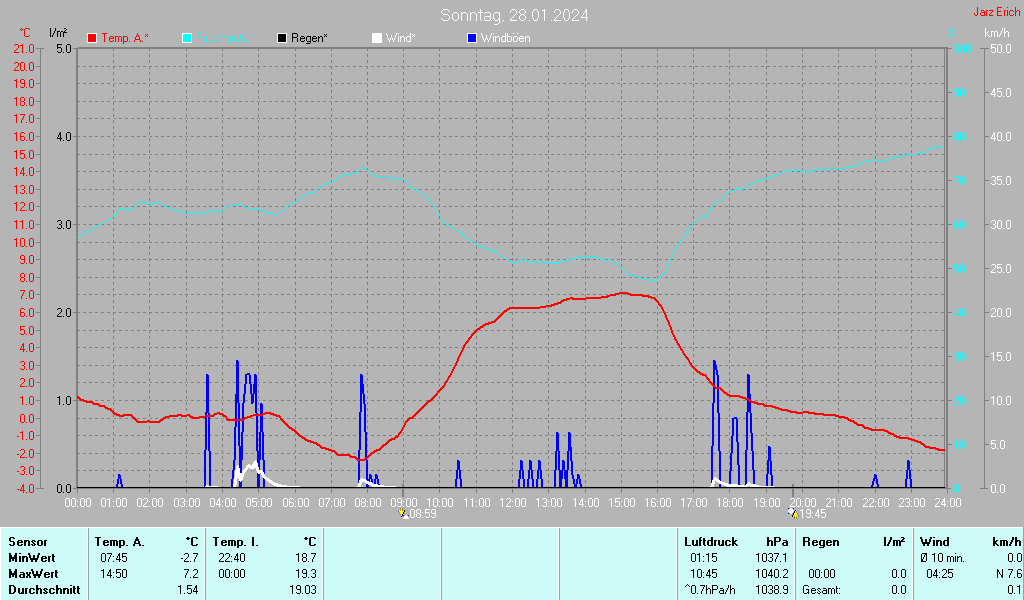
Task: Select the 'Wind*' legend label
Action: [x=400, y=39]
